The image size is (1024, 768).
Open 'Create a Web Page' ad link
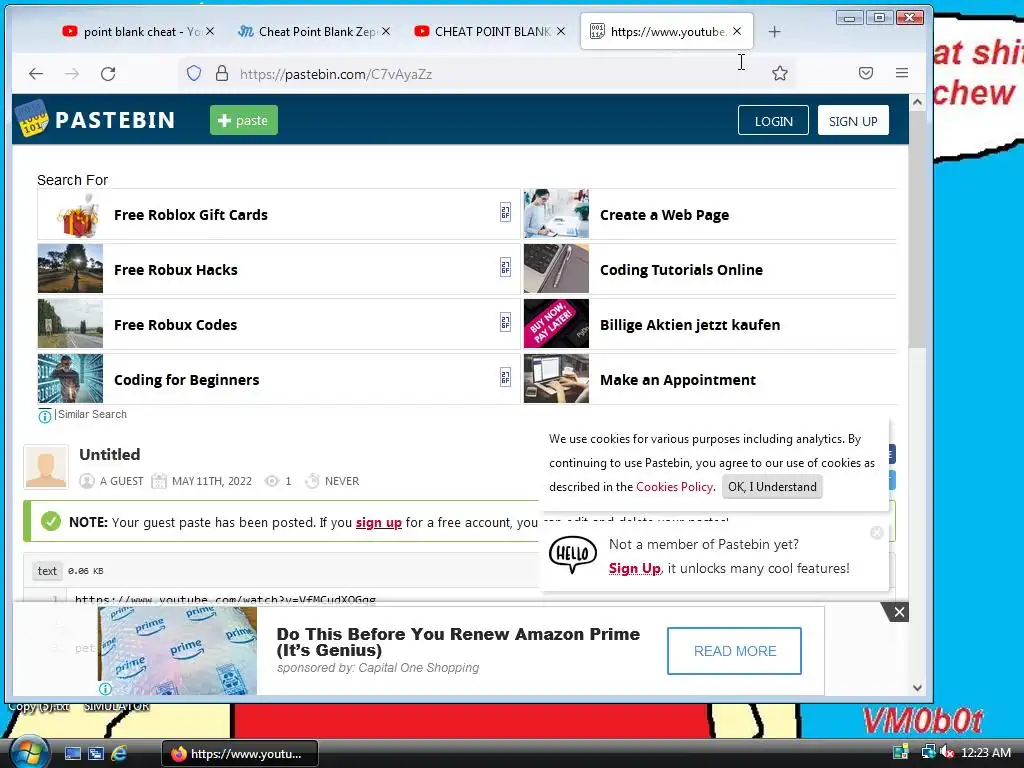pos(709,214)
